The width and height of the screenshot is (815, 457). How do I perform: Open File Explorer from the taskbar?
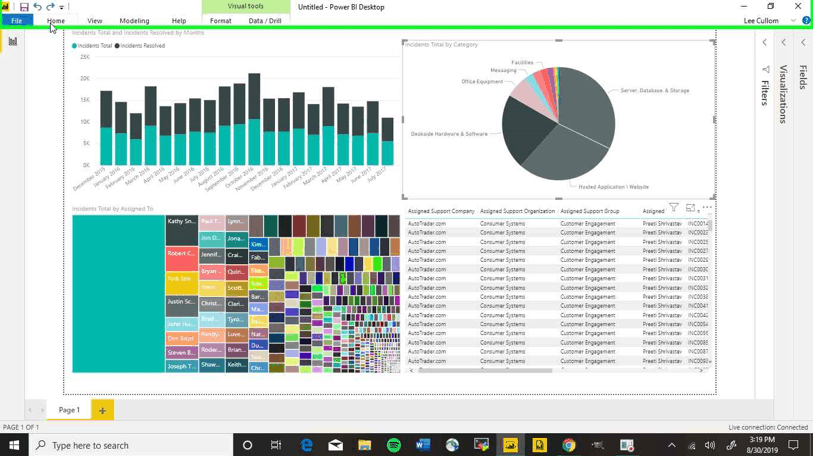364,446
